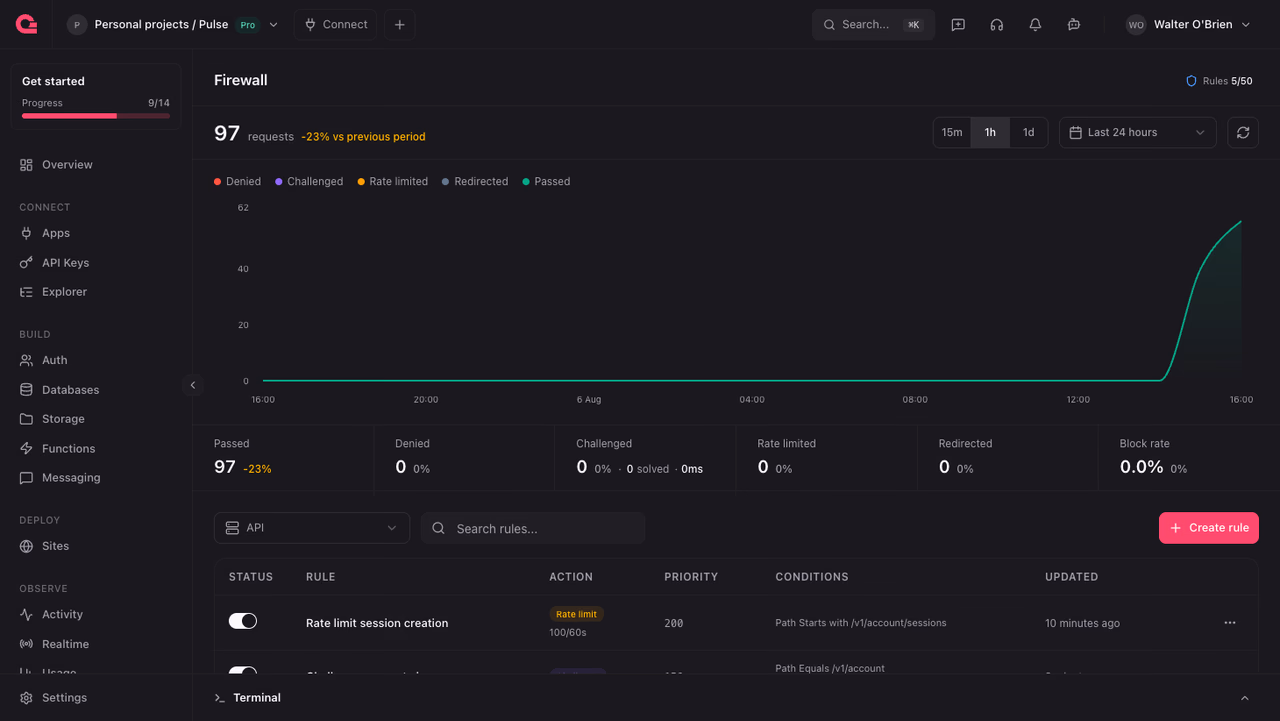The image size is (1280, 721).
Task: Click the ACTION column header
Action: tap(571, 577)
